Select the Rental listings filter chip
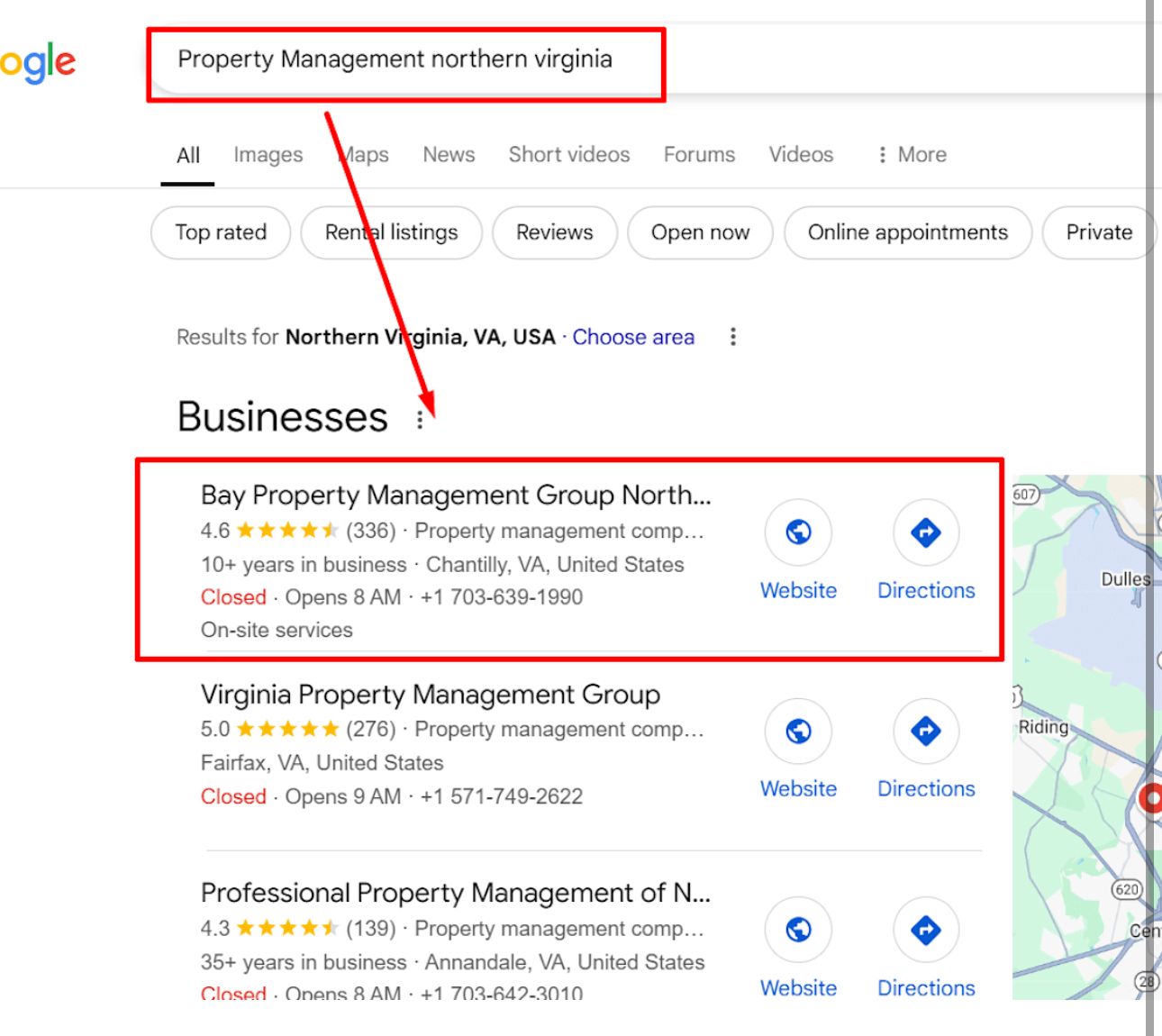 pyautogui.click(x=391, y=232)
